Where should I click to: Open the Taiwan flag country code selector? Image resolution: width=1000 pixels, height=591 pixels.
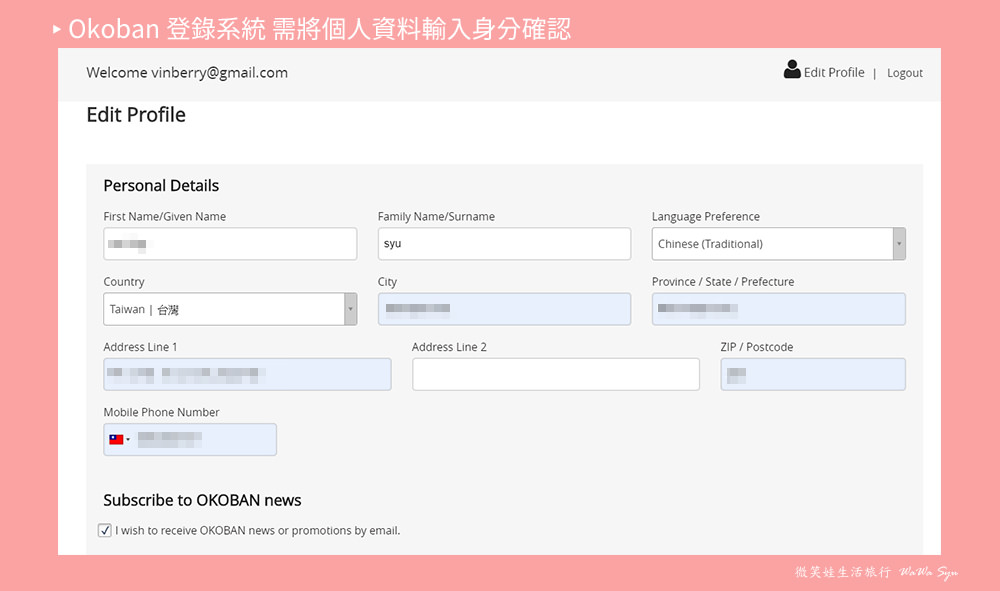tap(119, 439)
